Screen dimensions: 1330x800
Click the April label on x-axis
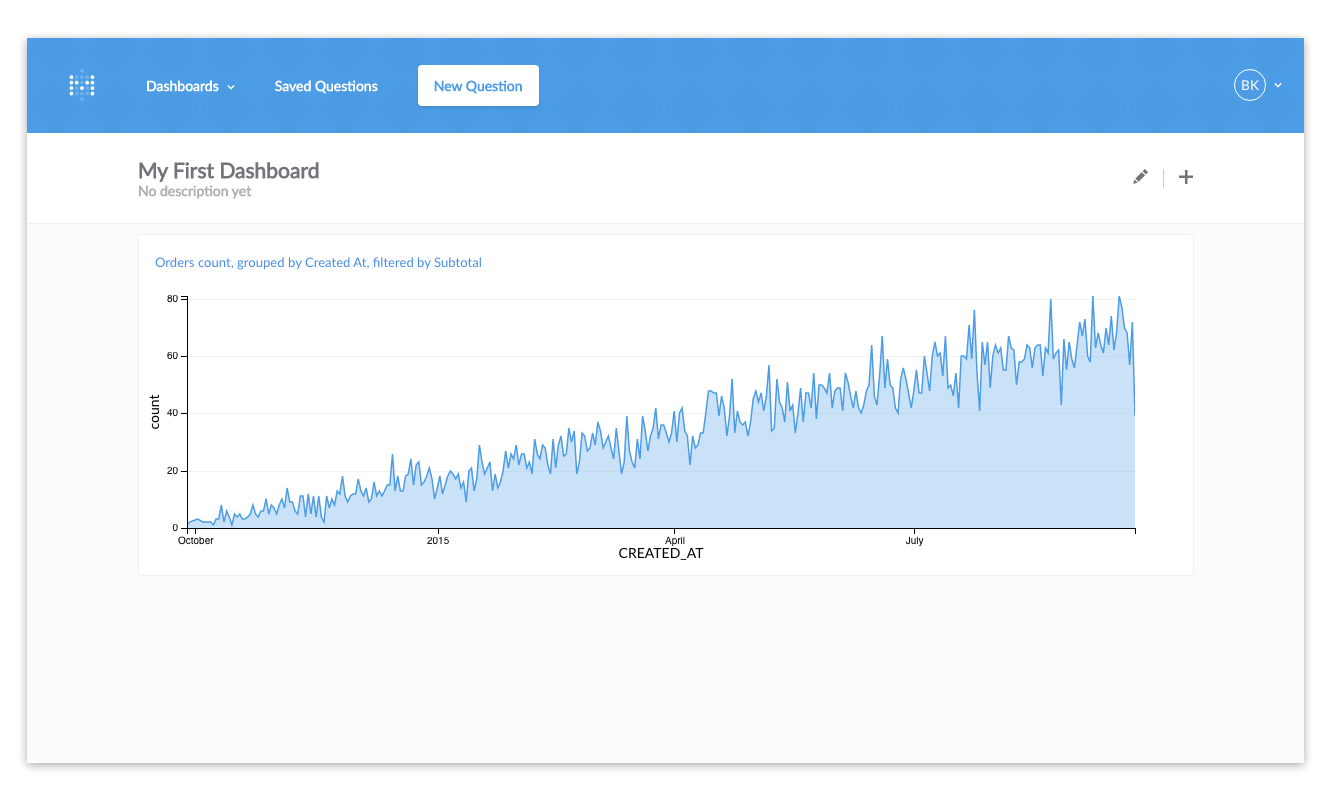675,541
